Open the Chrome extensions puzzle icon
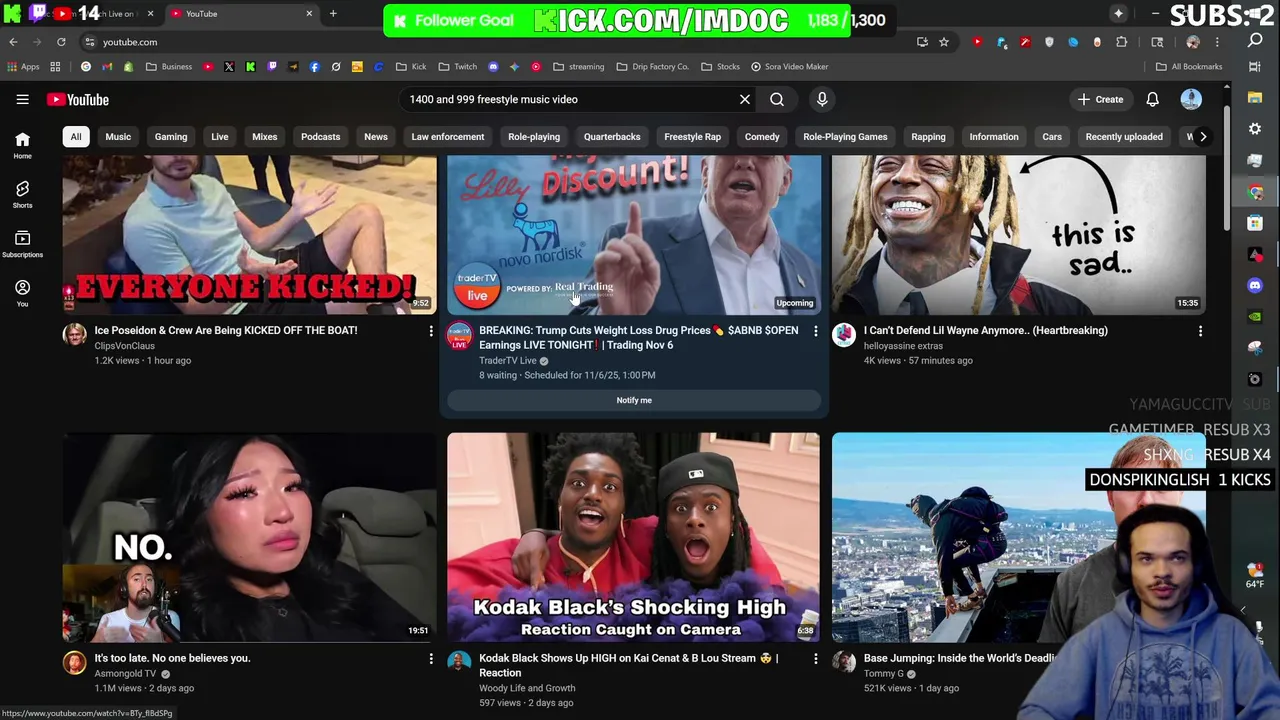Screen dimensions: 1280x720 (1121, 42)
